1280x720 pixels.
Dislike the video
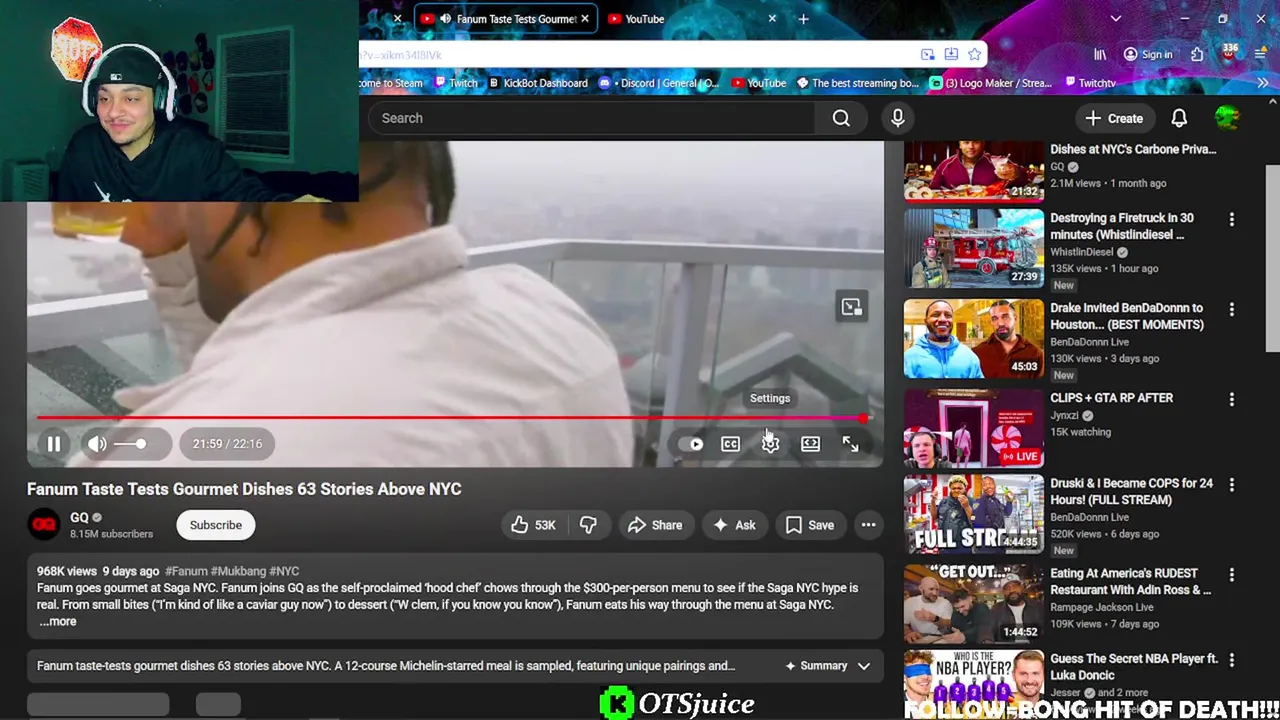(588, 525)
